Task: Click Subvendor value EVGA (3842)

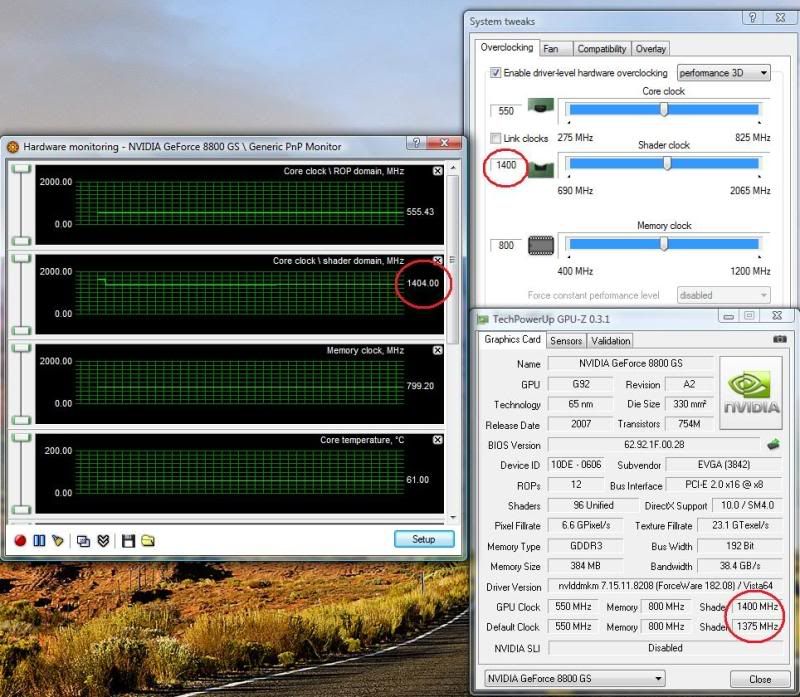Action: point(724,465)
